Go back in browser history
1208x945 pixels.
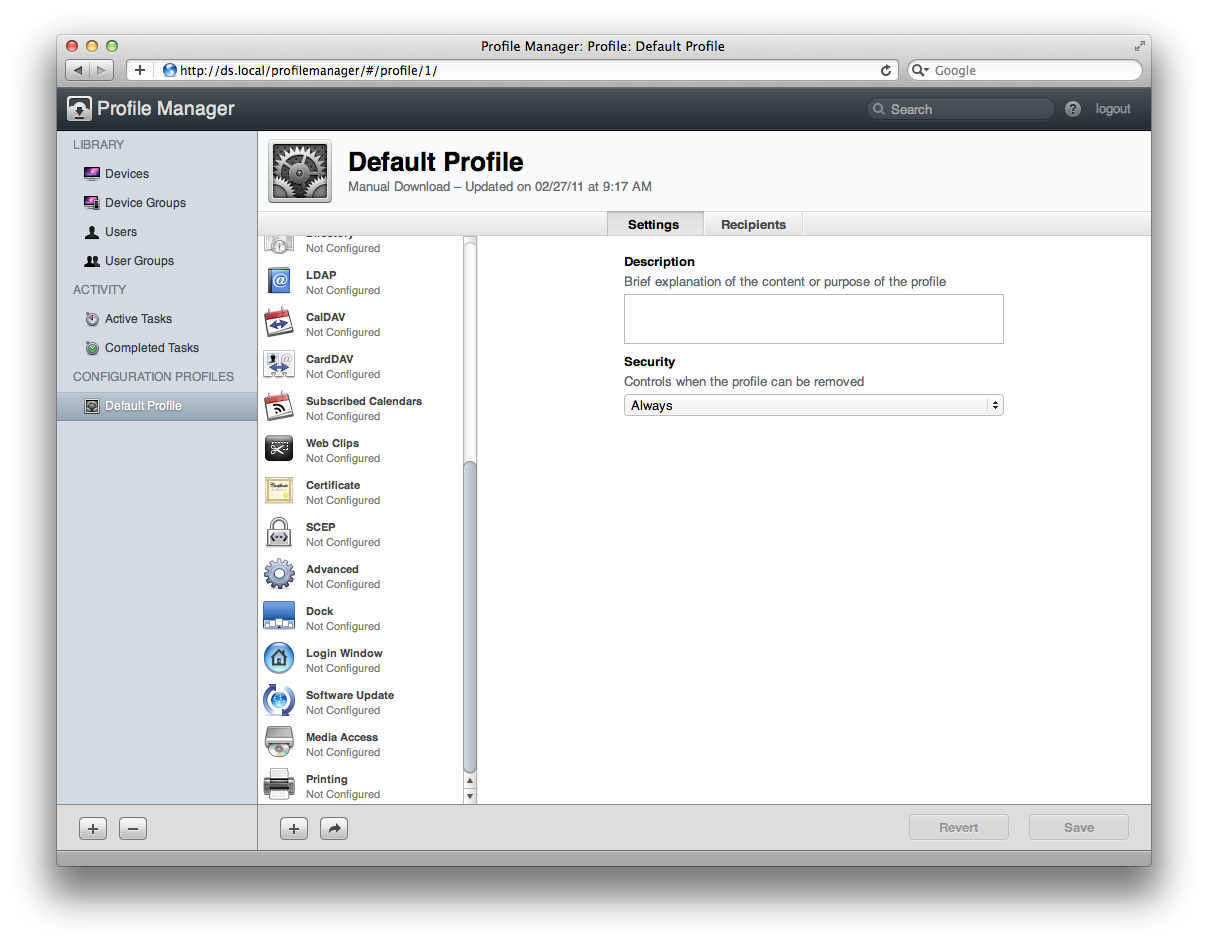[x=78, y=70]
